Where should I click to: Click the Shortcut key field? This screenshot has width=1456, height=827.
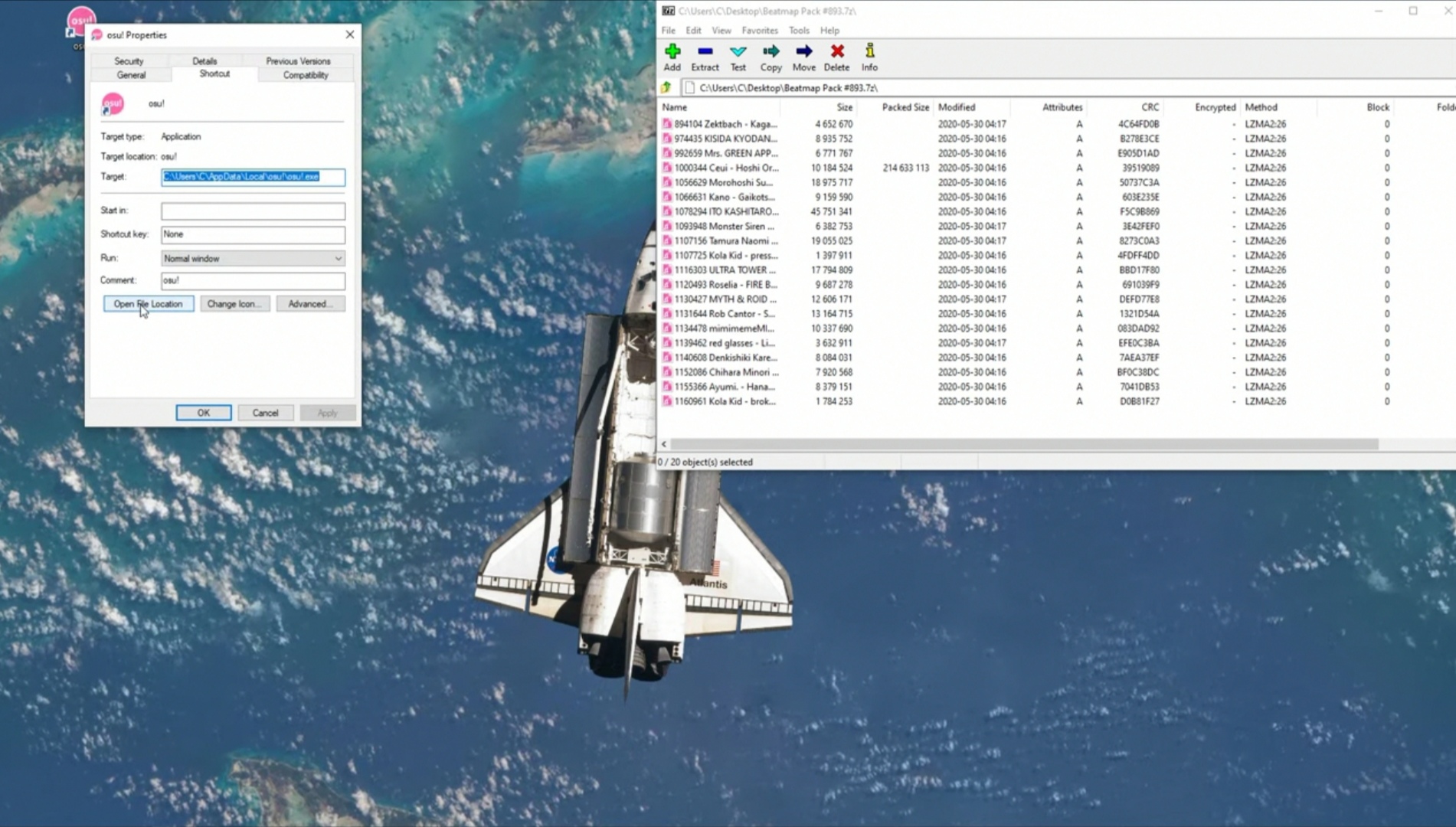pos(253,234)
